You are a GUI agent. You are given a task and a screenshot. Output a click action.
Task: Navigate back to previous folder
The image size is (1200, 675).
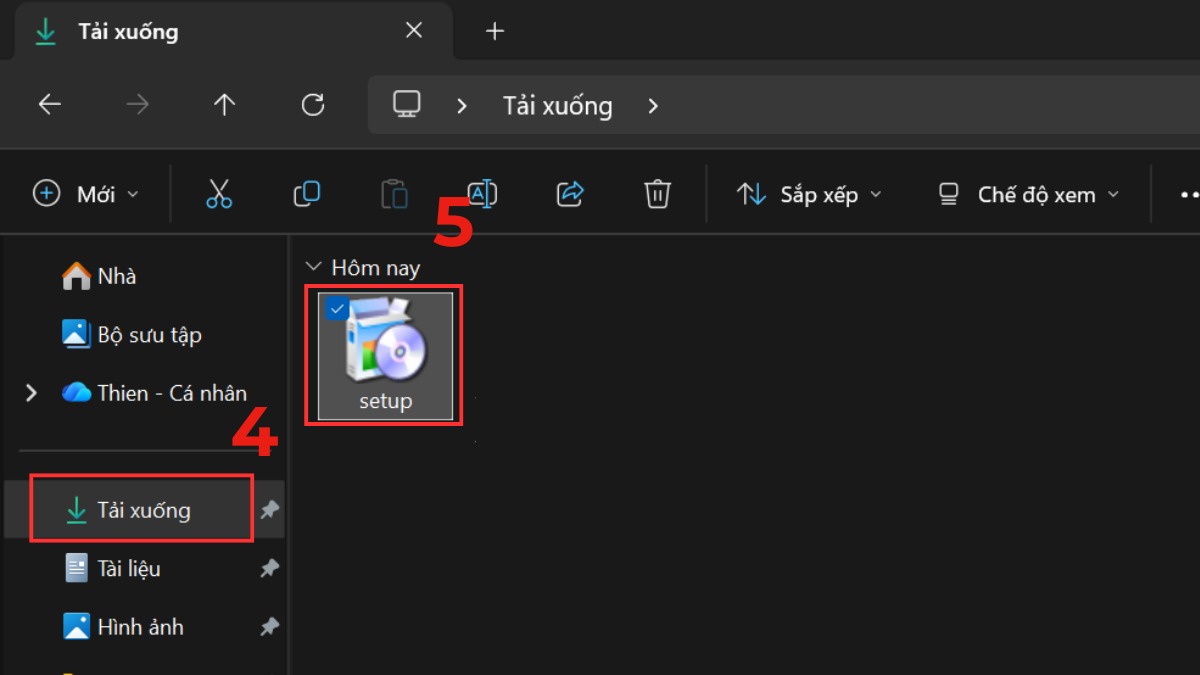pos(50,105)
